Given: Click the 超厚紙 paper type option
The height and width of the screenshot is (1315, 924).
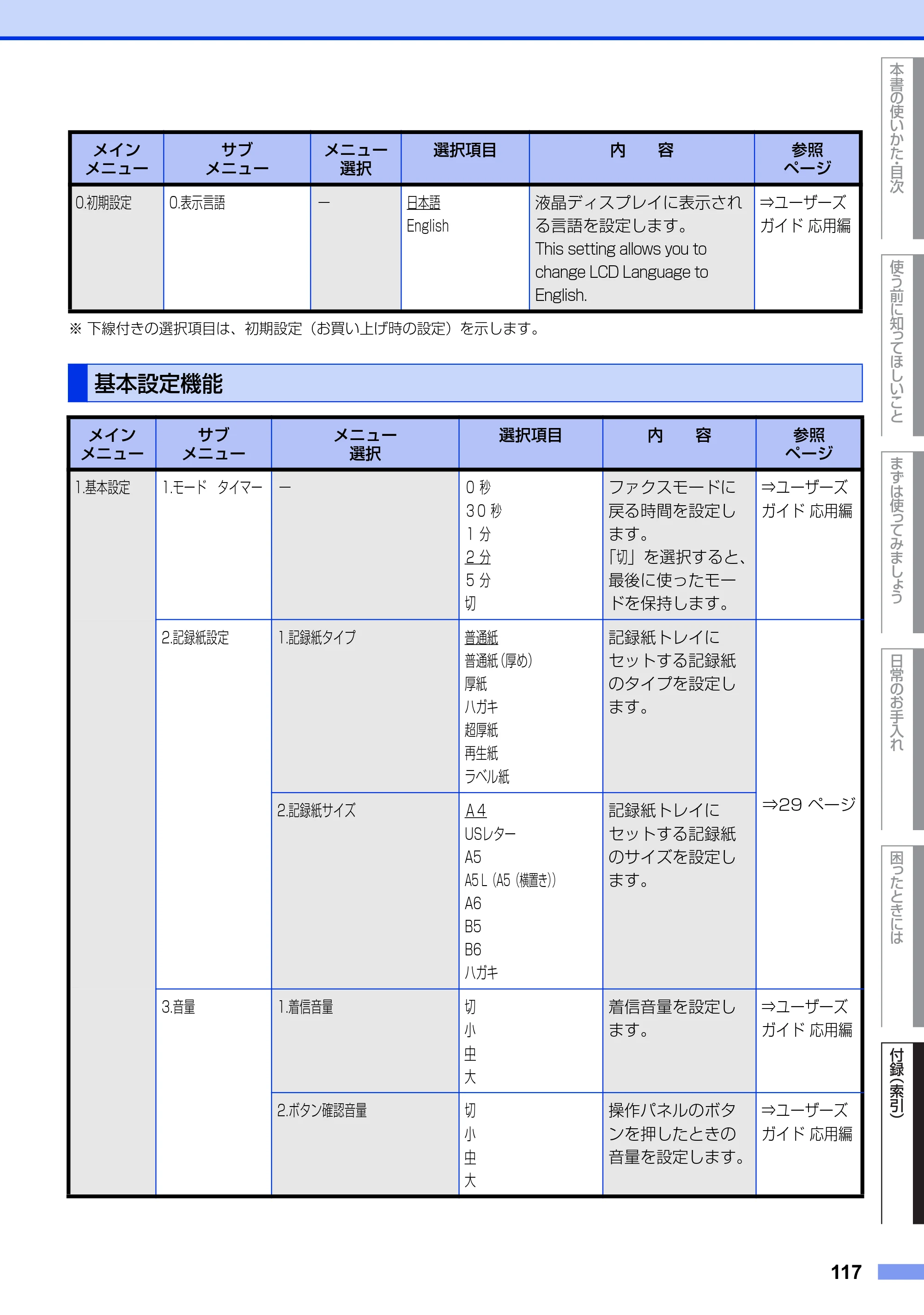Looking at the screenshot, I should (x=481, y=730).
